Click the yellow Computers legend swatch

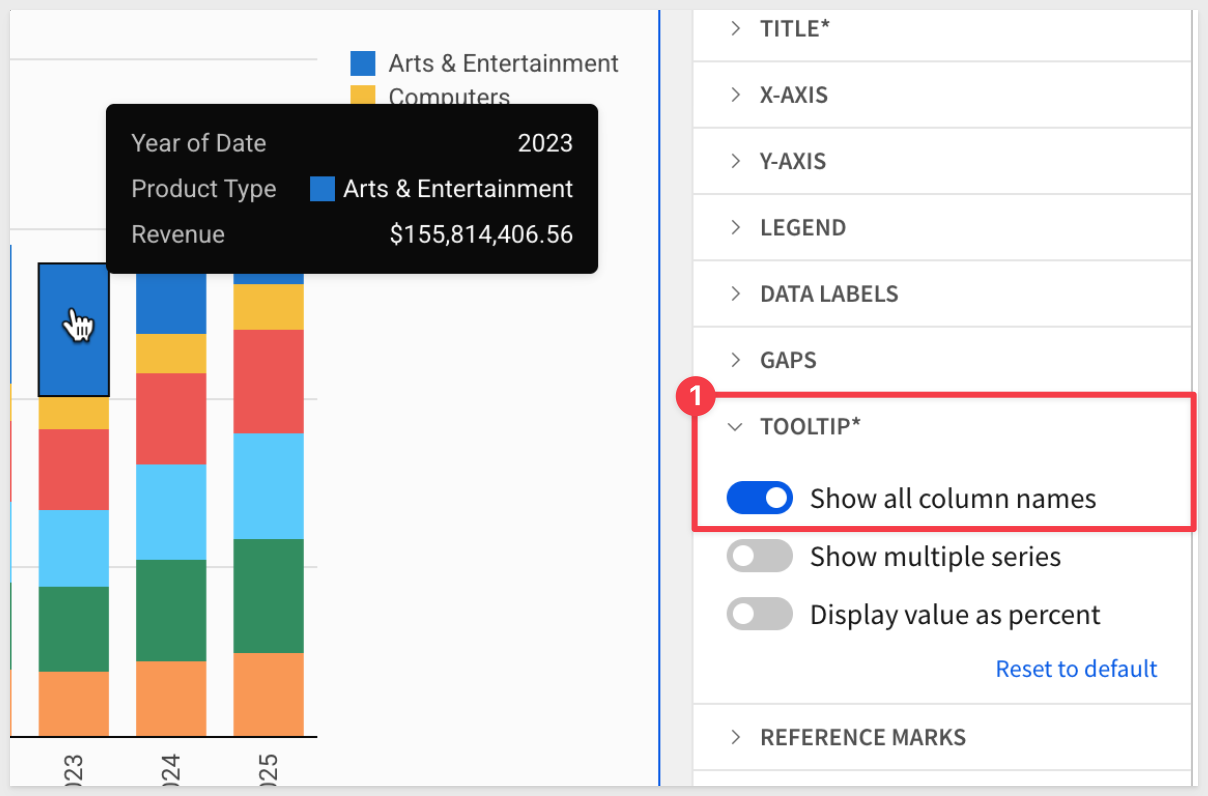363,94
